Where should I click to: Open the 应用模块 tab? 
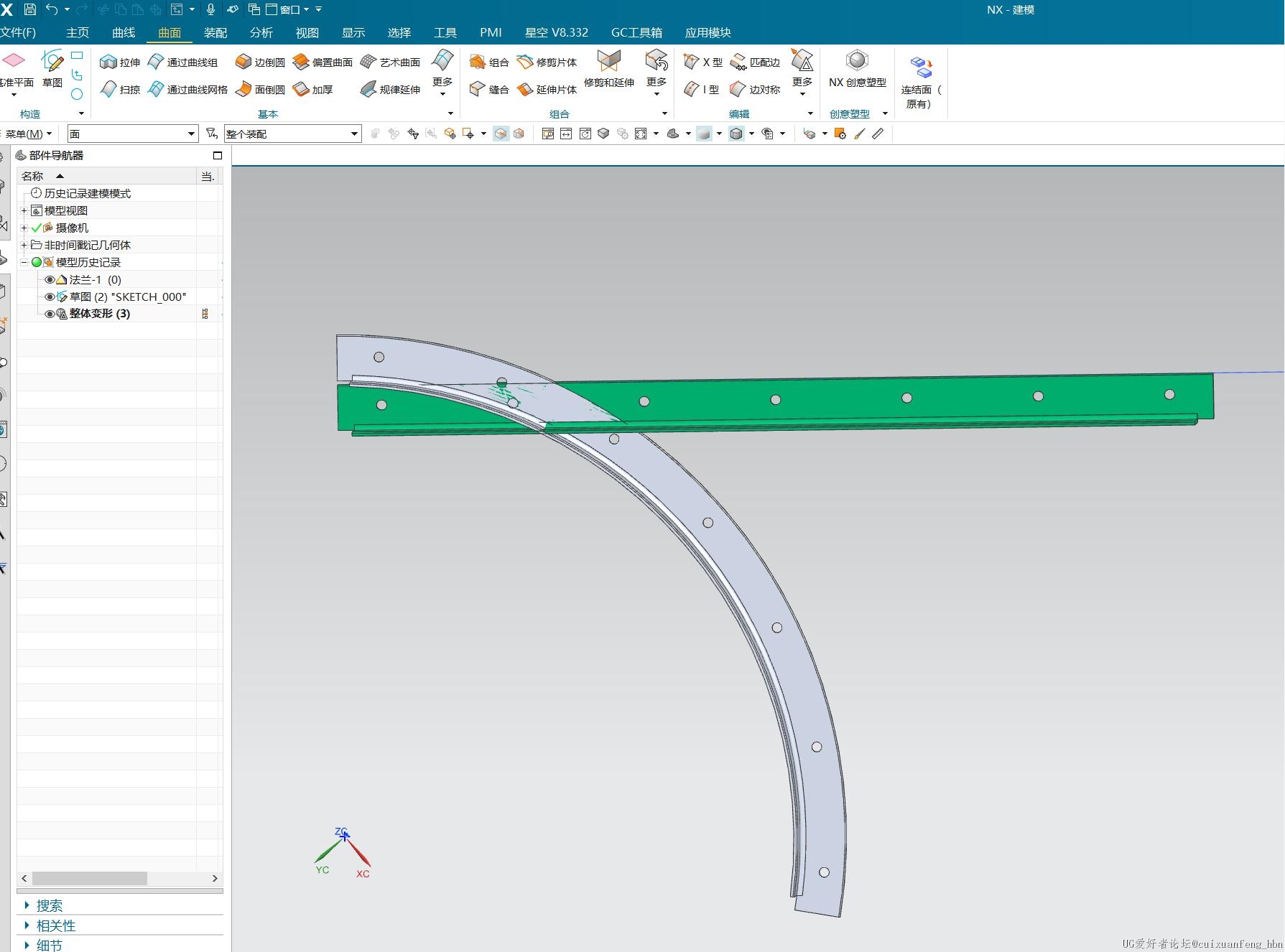pos(708,32)
